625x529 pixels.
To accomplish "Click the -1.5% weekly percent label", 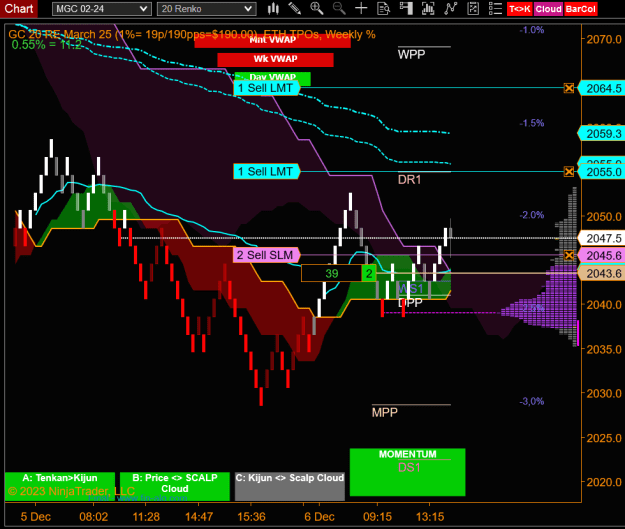I will coord(532,123).
